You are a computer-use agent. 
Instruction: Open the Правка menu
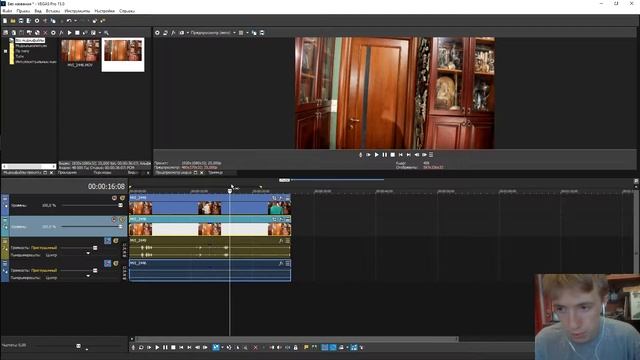pyautogui.click(x=23, y=11)
